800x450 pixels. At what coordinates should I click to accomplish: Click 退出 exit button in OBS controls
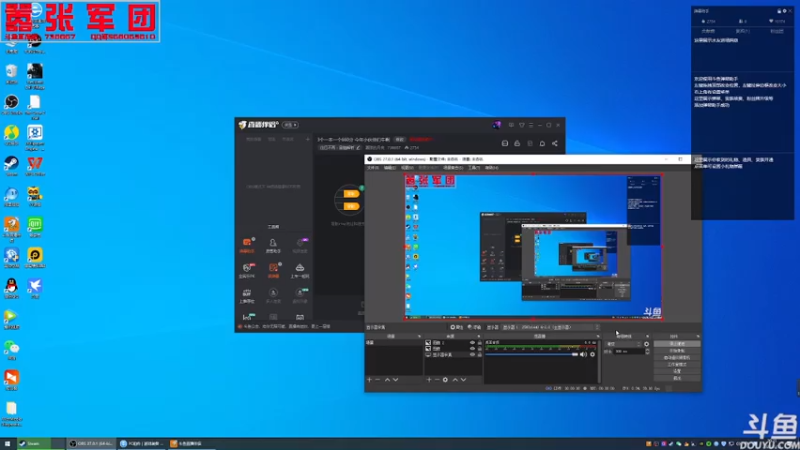[677, 378]
